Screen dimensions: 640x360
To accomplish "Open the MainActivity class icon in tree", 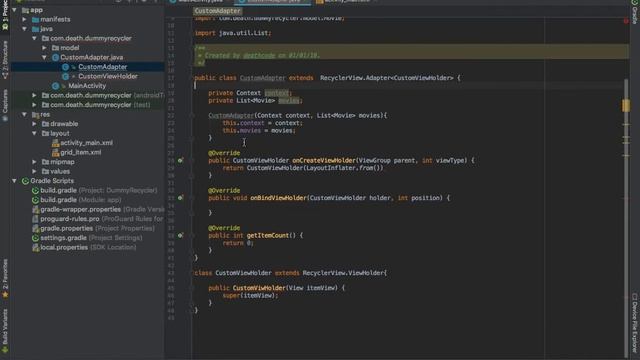I will coord(56,86).
